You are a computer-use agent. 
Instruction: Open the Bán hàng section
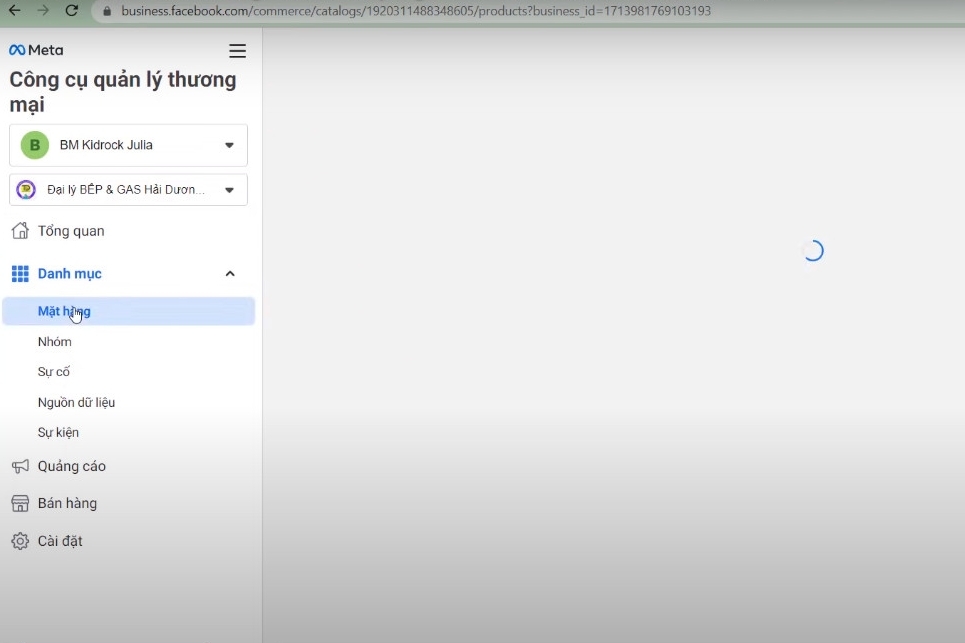(x=67, y=503)
